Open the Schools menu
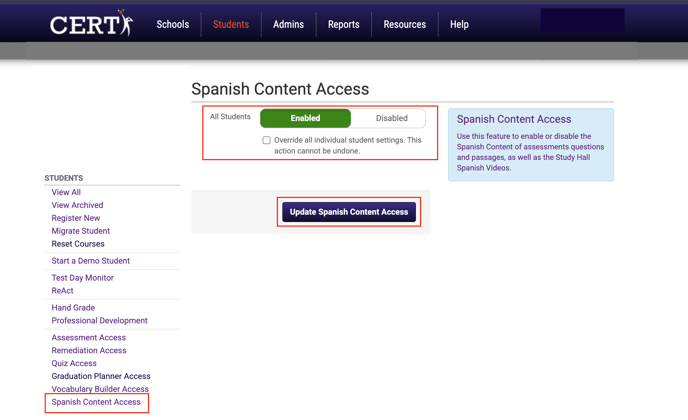688x420 pixels. (172, 25)
